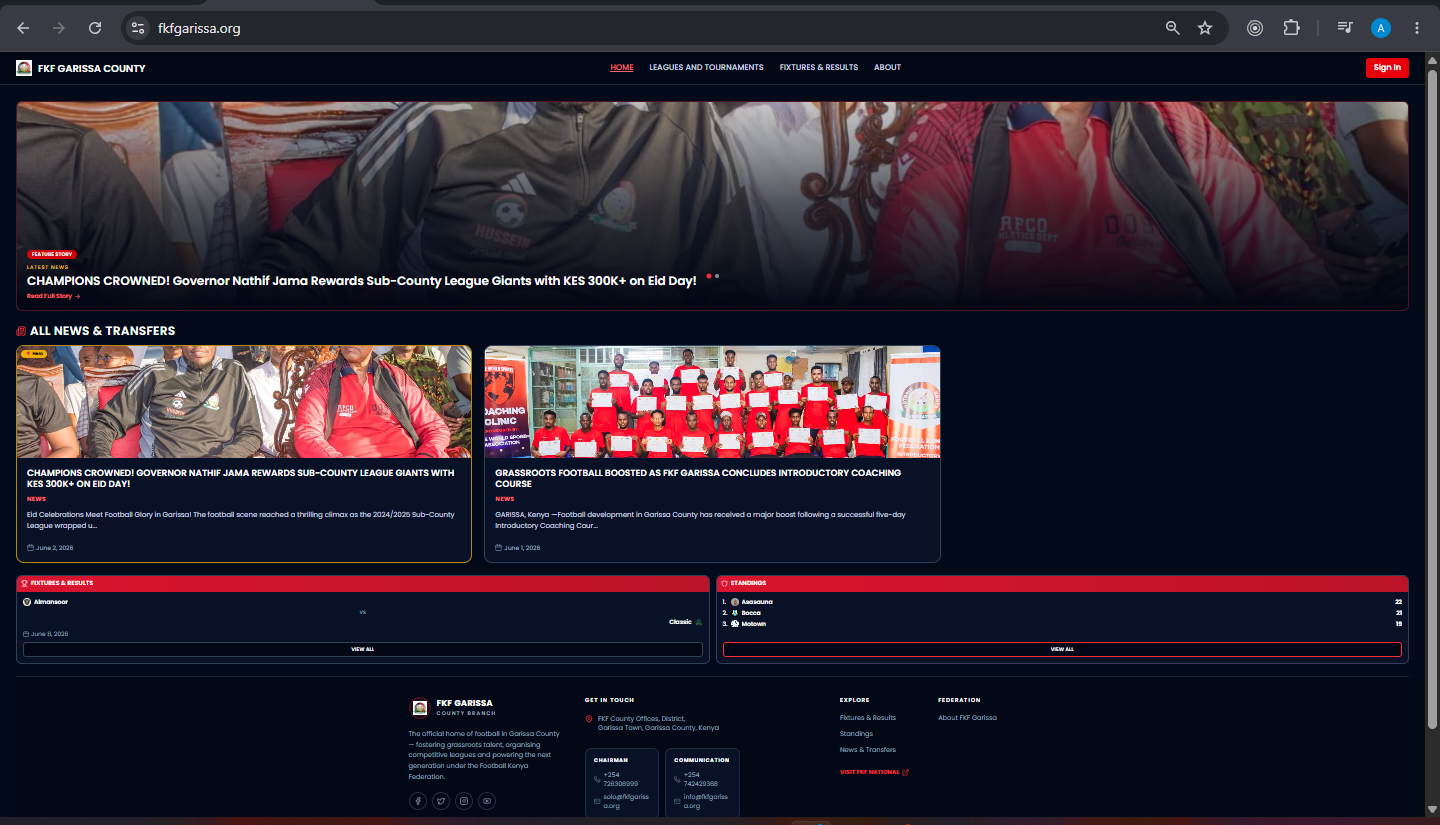Click the Feature Story red badge
Screen dimensions: 1440x825
coord(52,255)
